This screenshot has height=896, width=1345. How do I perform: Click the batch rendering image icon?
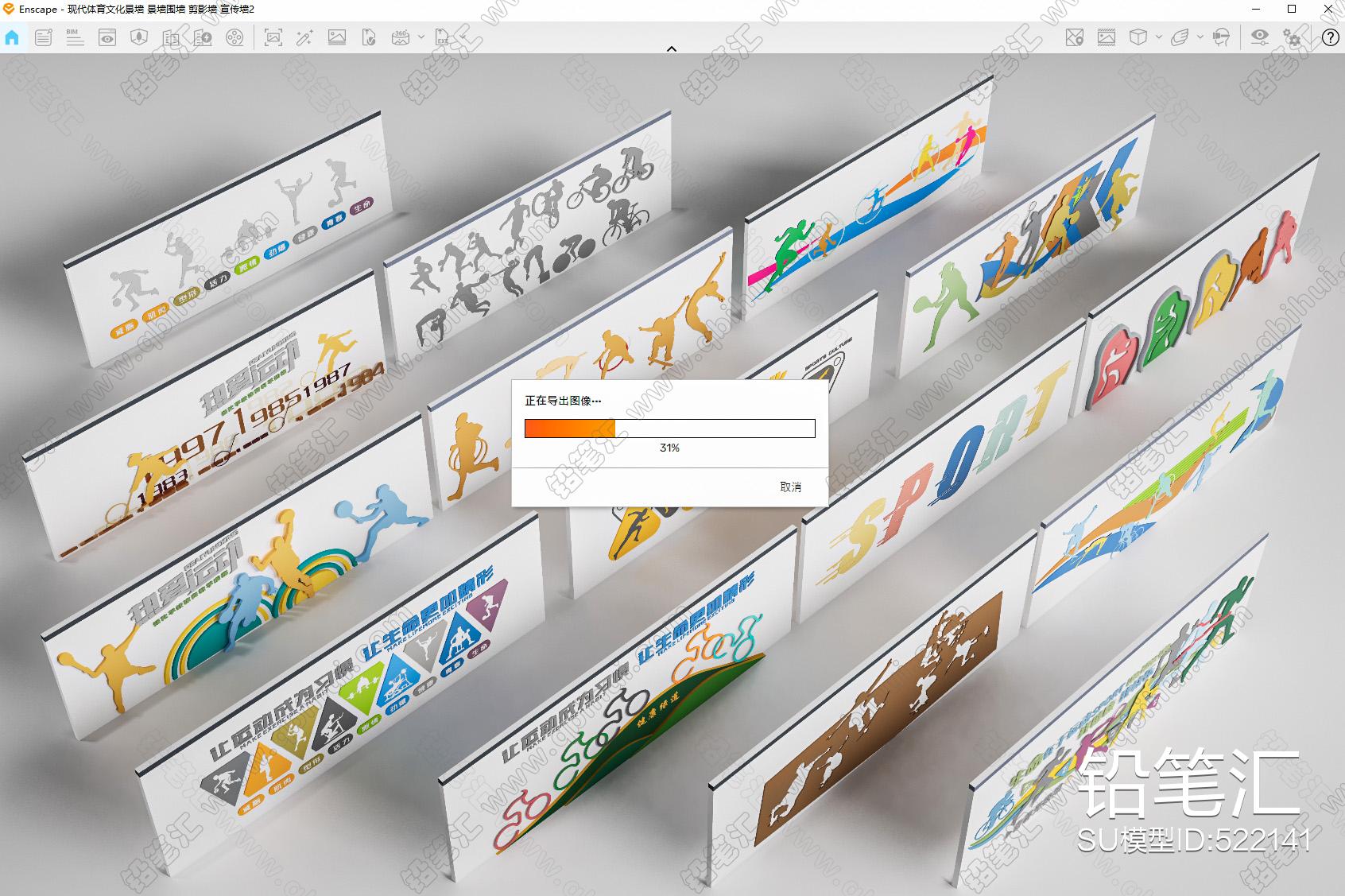click(337, 37)
